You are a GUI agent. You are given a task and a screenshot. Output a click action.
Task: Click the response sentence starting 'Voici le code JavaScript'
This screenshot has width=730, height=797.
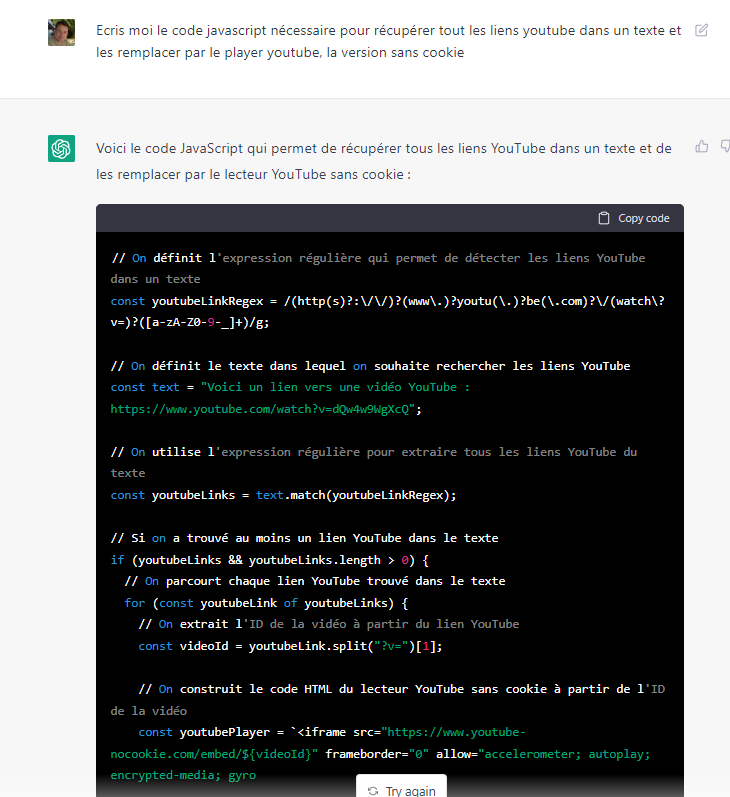(384, 161)
